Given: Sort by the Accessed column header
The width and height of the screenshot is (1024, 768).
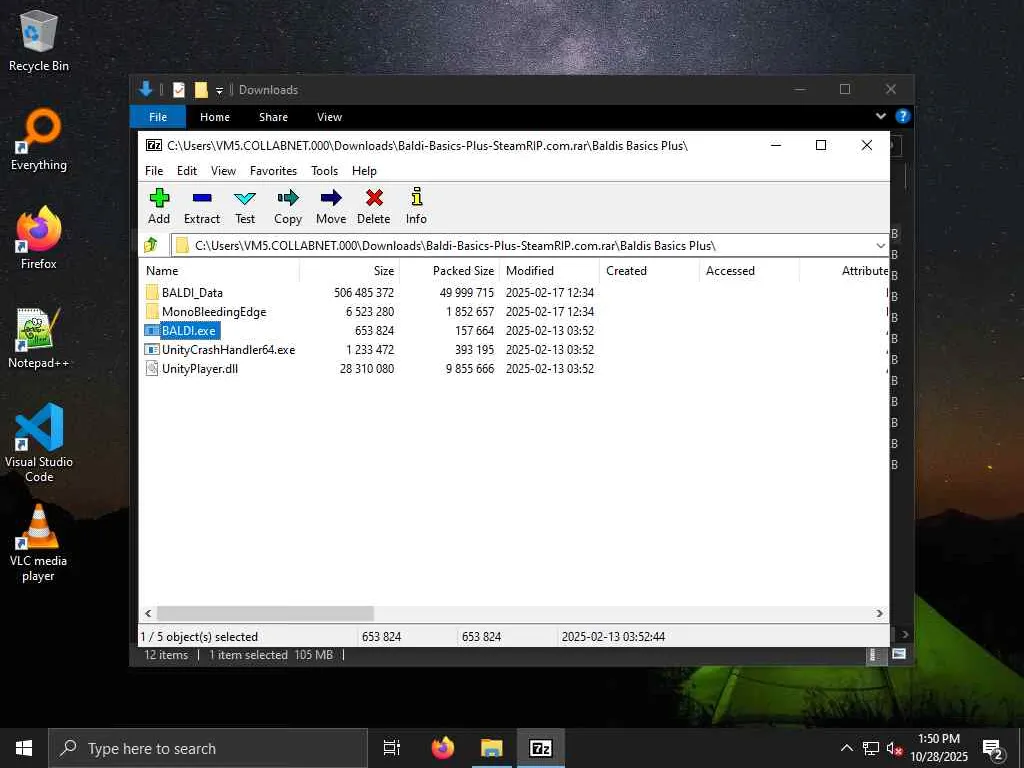Looking at the screenshot, I should 750,270.
